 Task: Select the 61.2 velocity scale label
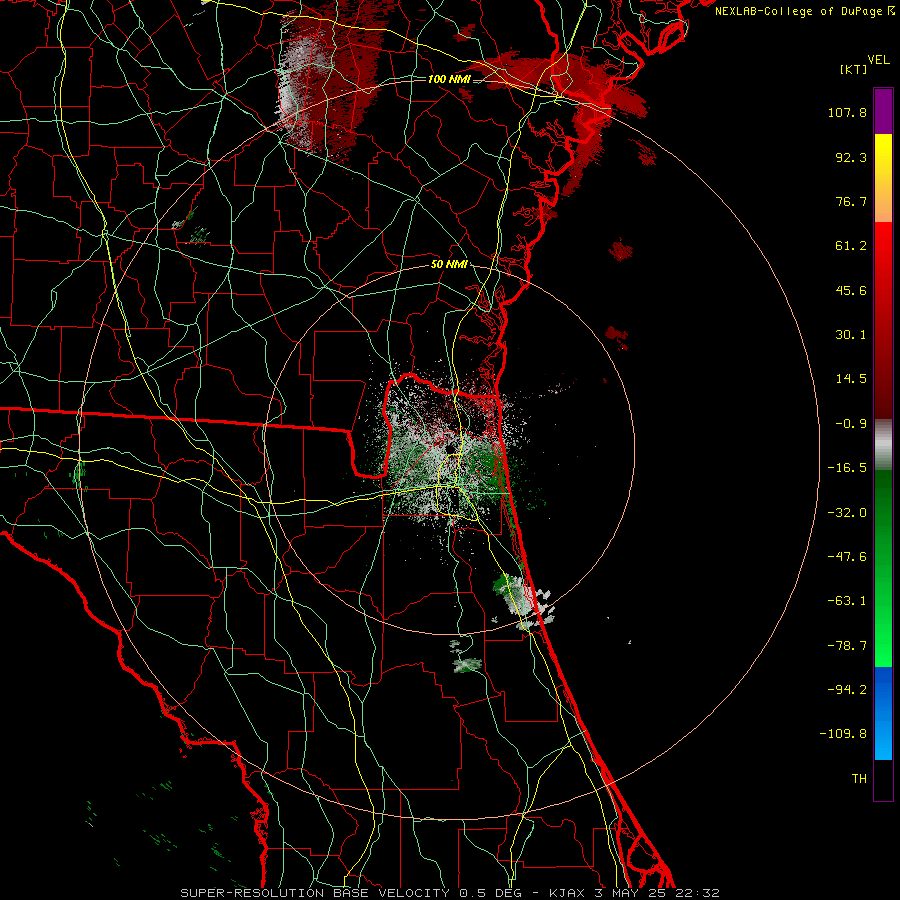(851, 246)
